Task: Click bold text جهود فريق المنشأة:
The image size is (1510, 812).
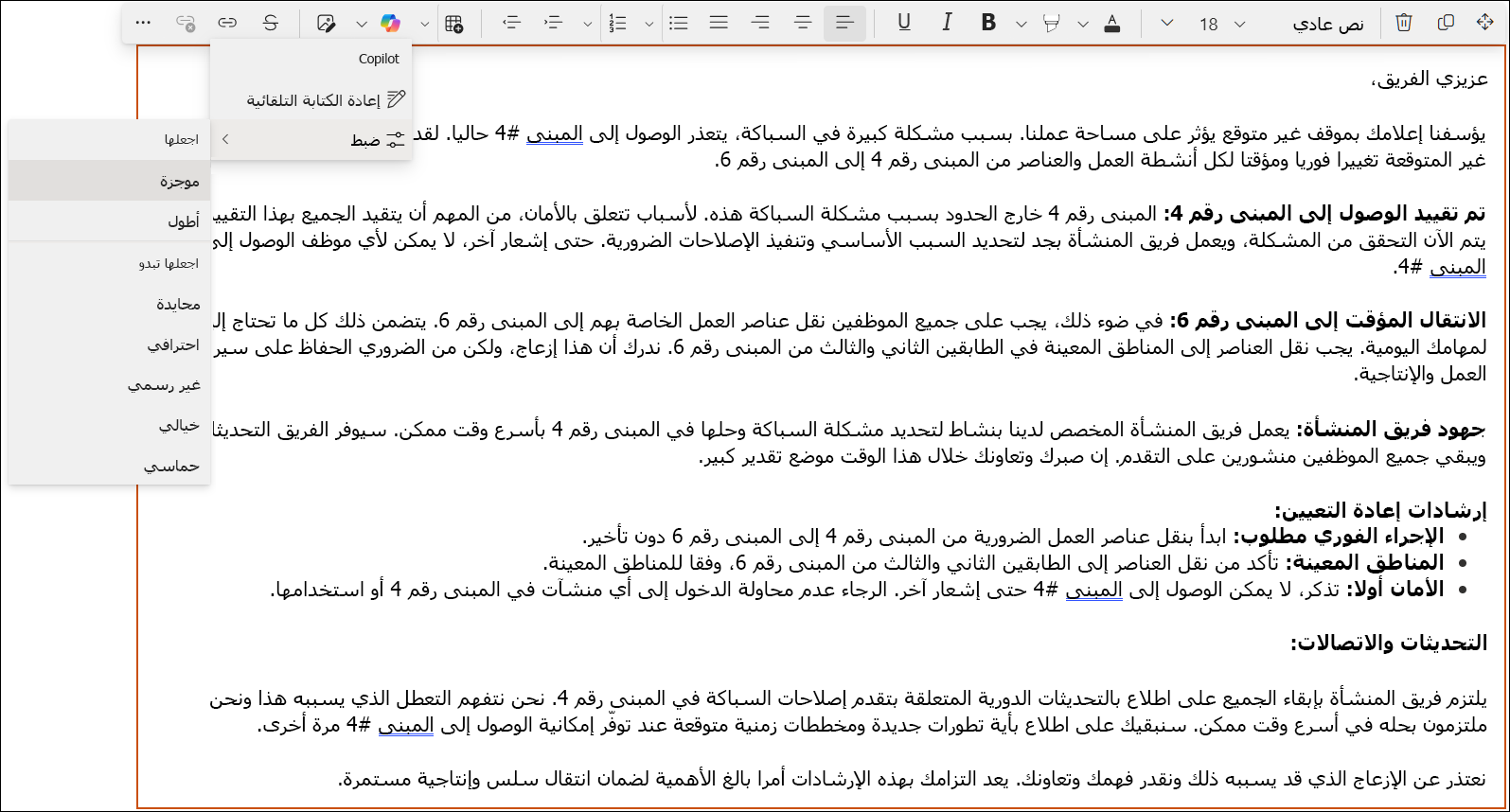Action: [1391, 430]
